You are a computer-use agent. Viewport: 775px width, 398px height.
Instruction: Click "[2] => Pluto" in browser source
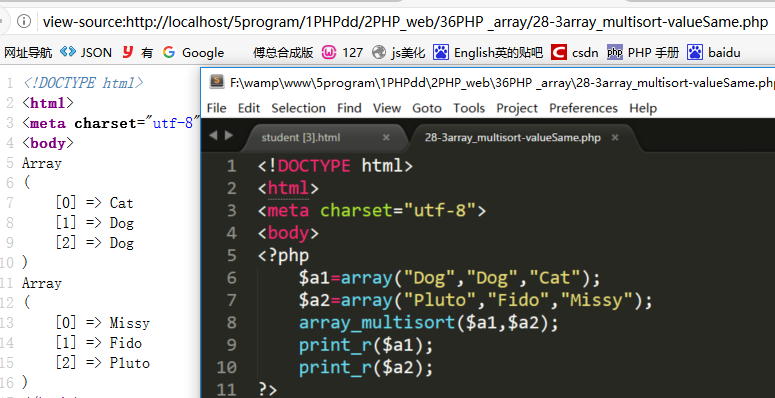[x=102, y=363]
